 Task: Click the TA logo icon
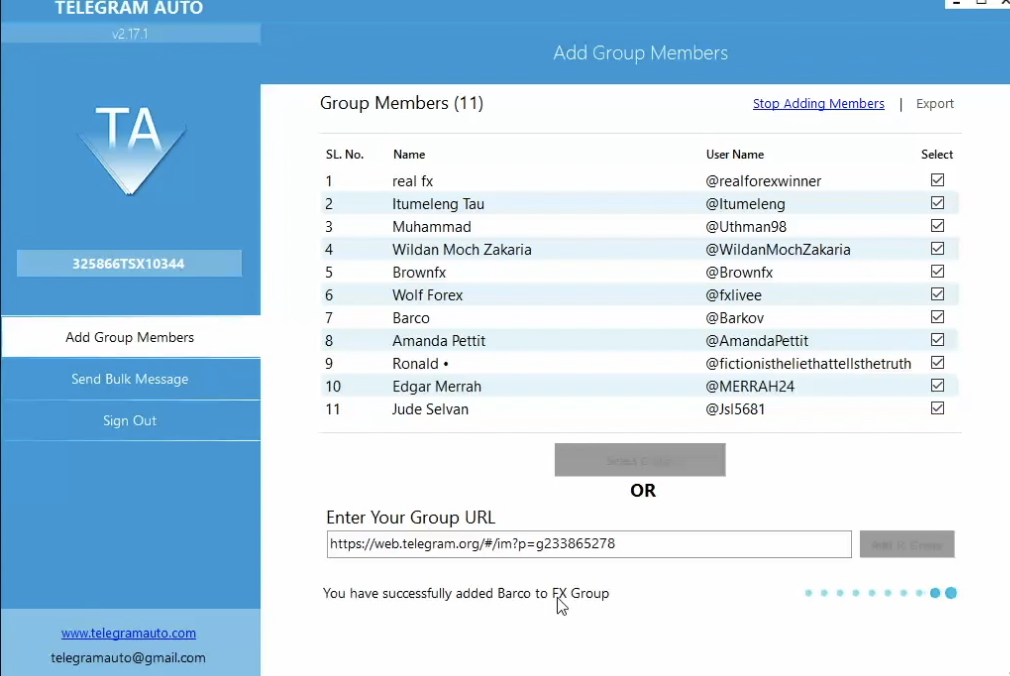[x=131, y=149]
